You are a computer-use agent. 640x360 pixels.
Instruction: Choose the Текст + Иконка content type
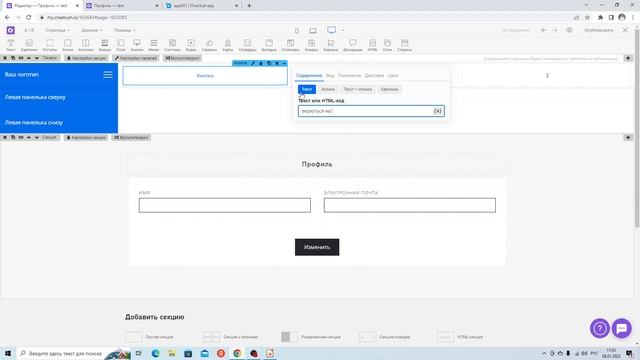point(358,89)
